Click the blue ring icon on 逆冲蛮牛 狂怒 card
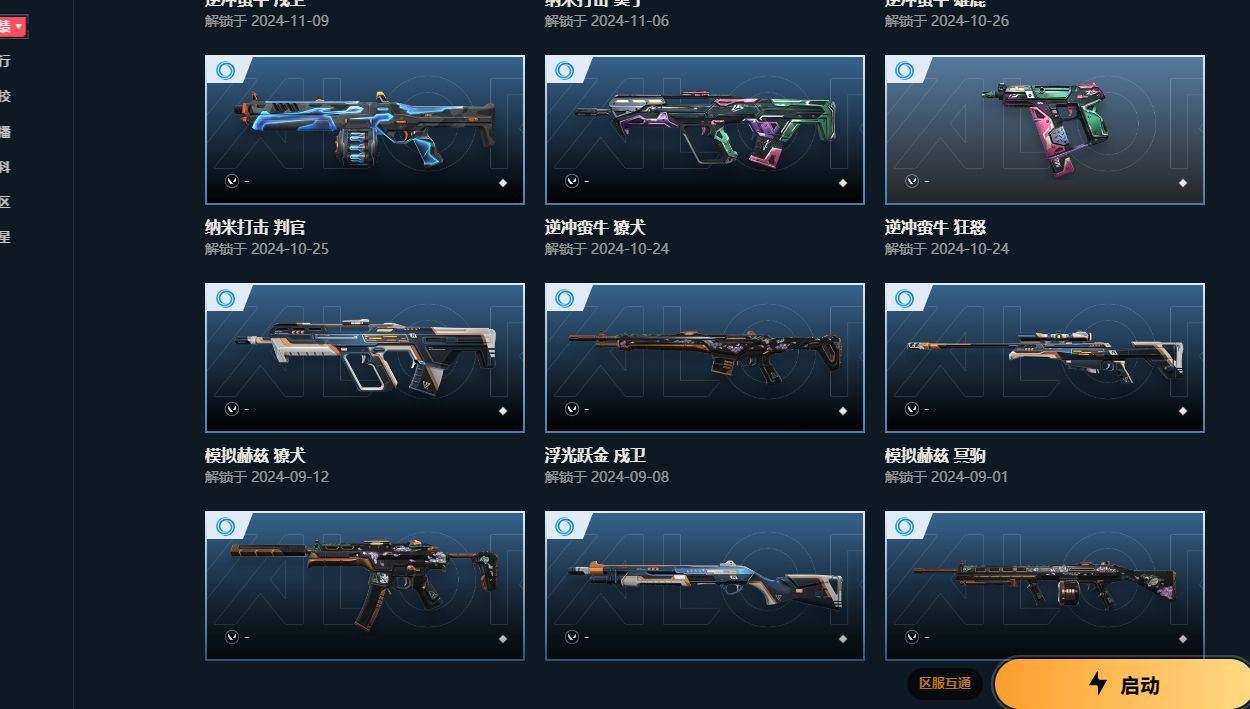1250x709 pixels. tap(904, 71)
